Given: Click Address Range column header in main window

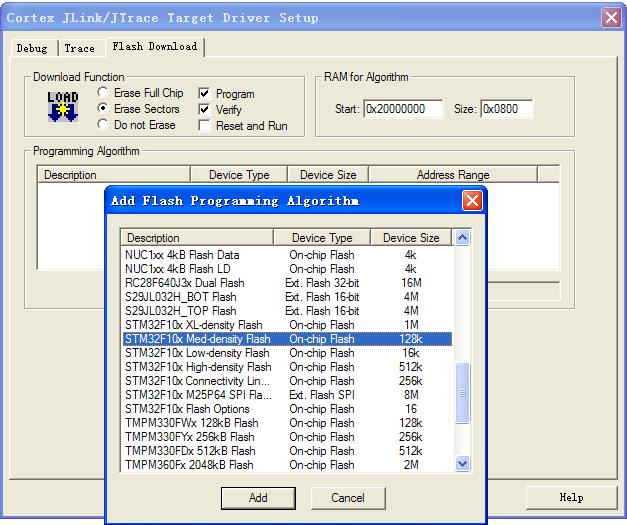Looking at the screenshot, I should tap(453, 175).
